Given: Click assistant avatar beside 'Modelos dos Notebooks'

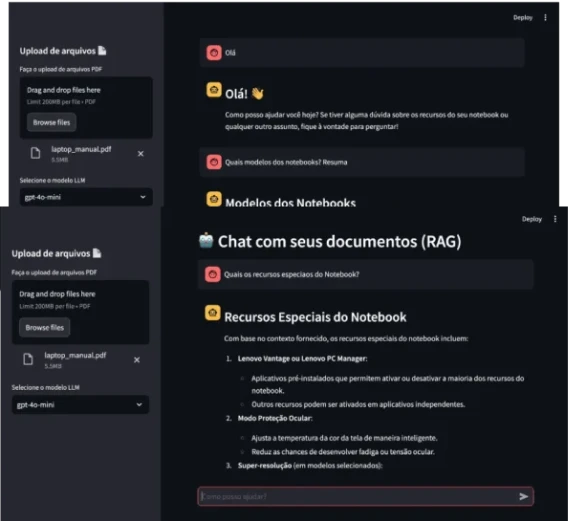Looking at the screenshot, I should (x=214, y=199).
